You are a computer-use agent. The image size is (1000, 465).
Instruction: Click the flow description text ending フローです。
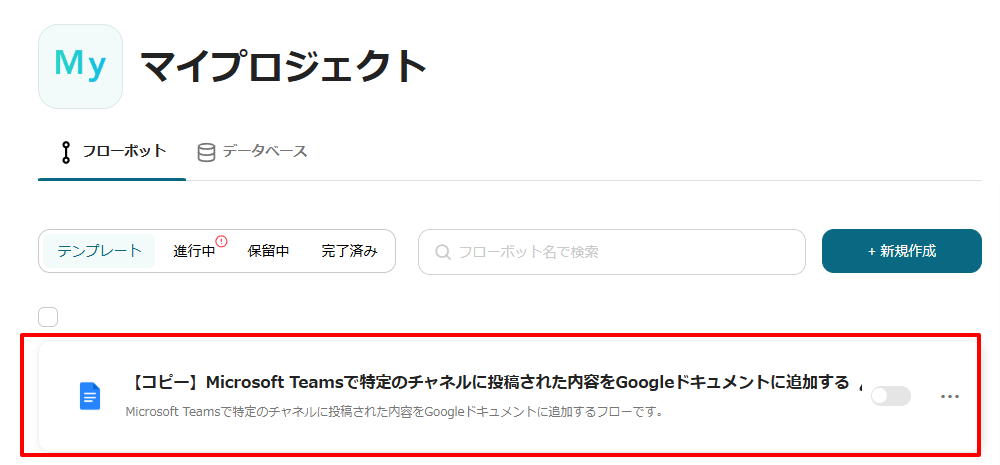(395, 411)
